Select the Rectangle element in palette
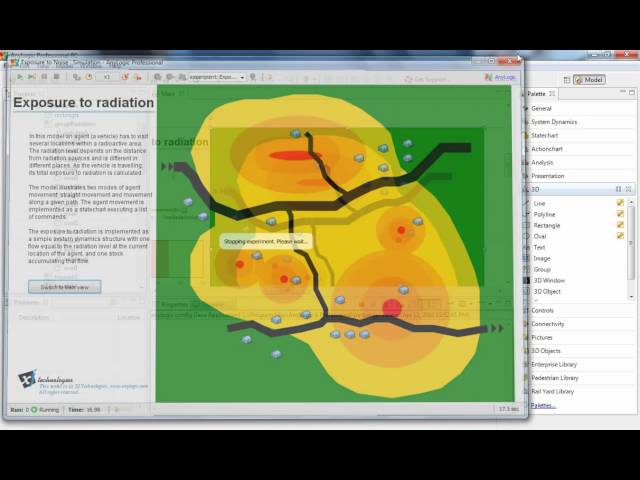 pos(547,225)
